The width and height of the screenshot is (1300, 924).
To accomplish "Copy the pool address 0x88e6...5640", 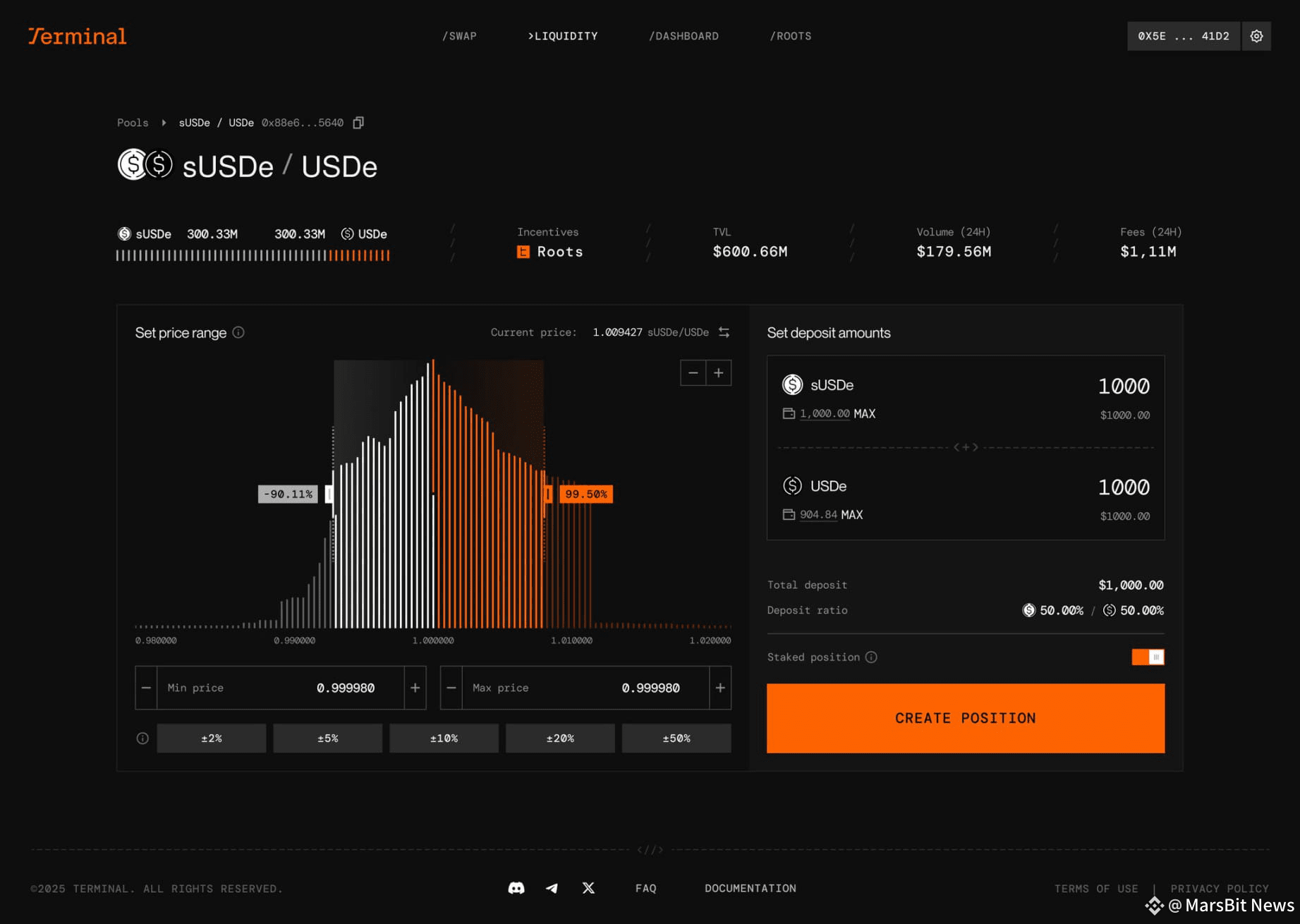I will [x=358, y=123].
